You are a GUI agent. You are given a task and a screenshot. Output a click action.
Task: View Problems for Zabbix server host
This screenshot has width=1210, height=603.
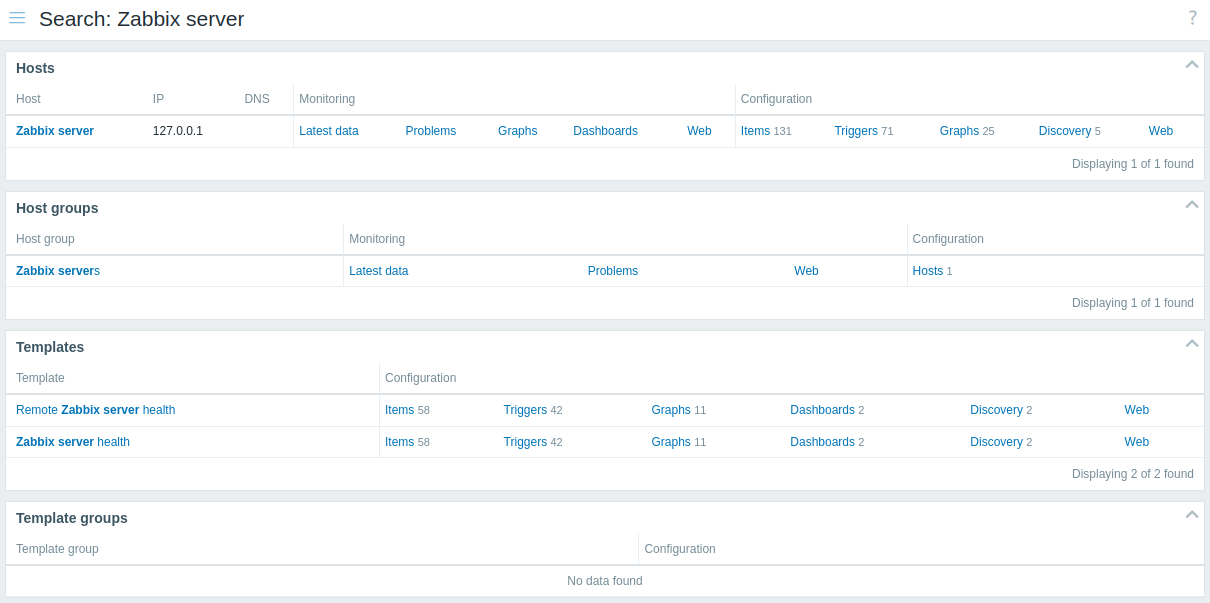pyautogui.click(x=431, y=131)
